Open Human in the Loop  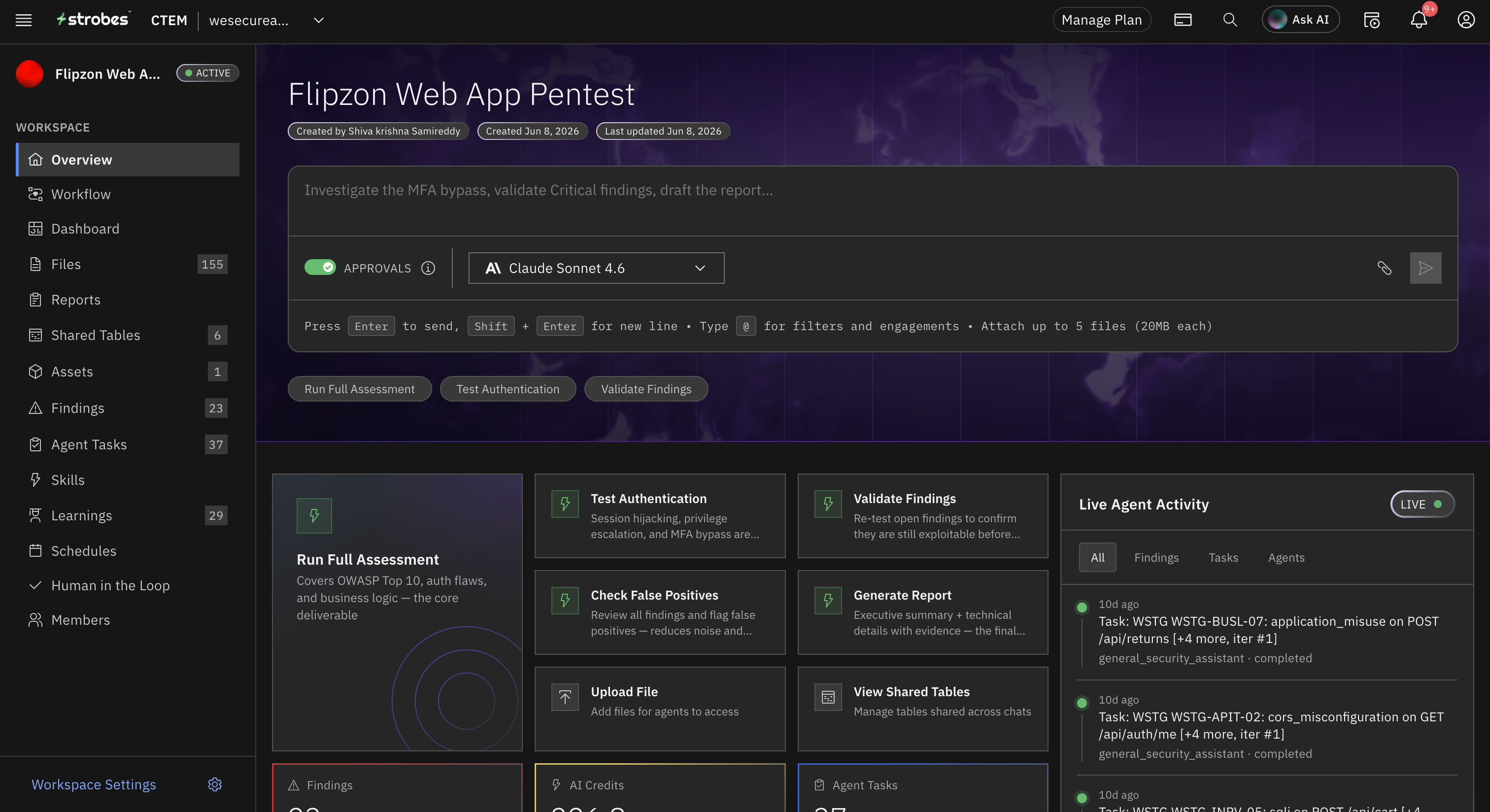(128, 585)
